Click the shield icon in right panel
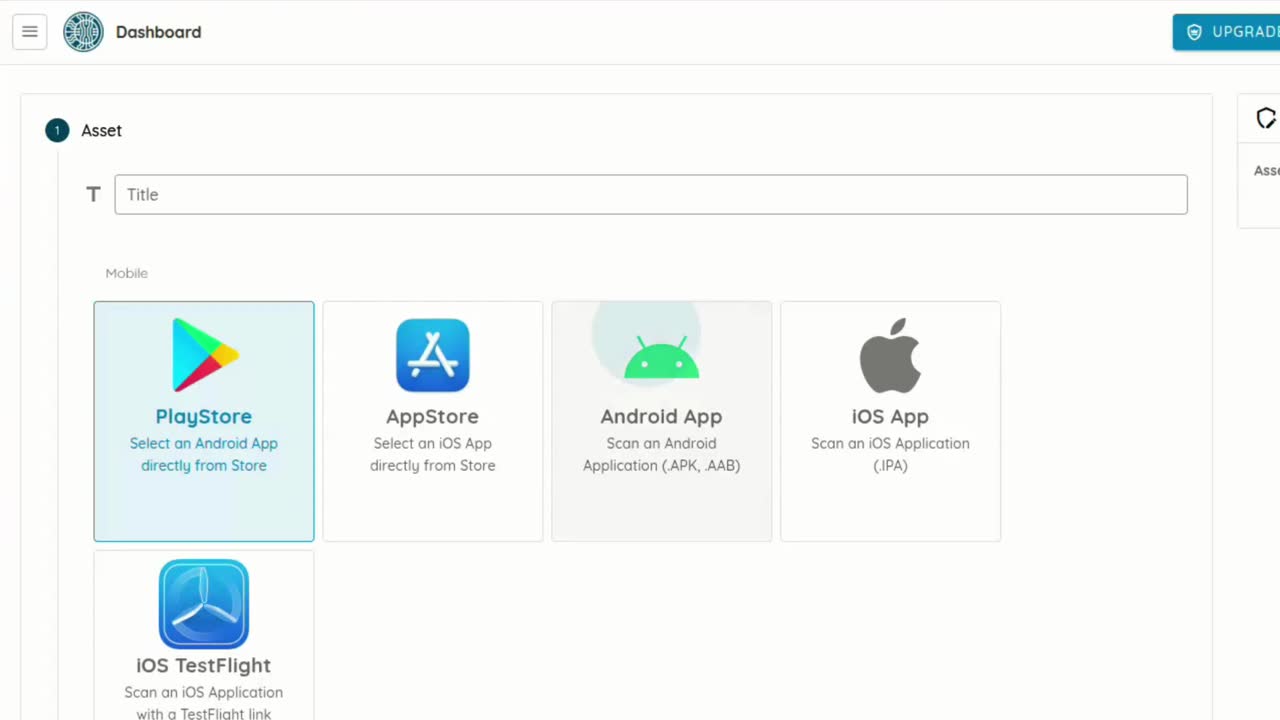Image resolution: width=1280 pixels, height=720 pixels. 1267,118
